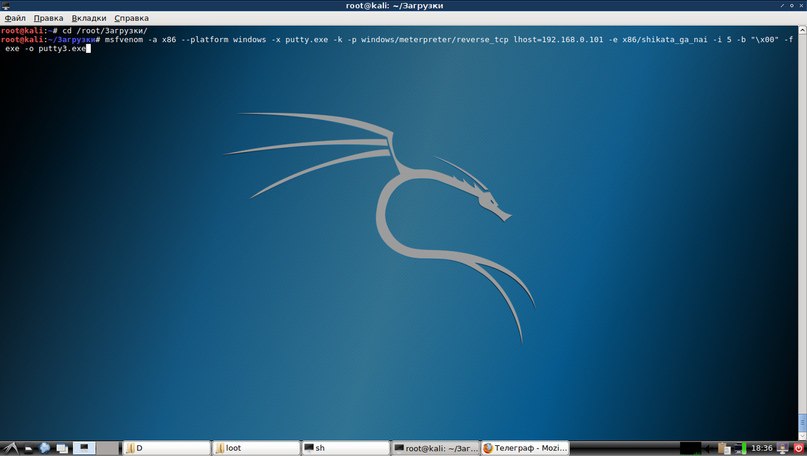
Task: Click the terminal window menu icon in title bar
Action: pyautogui.click(x=6, y=6)
